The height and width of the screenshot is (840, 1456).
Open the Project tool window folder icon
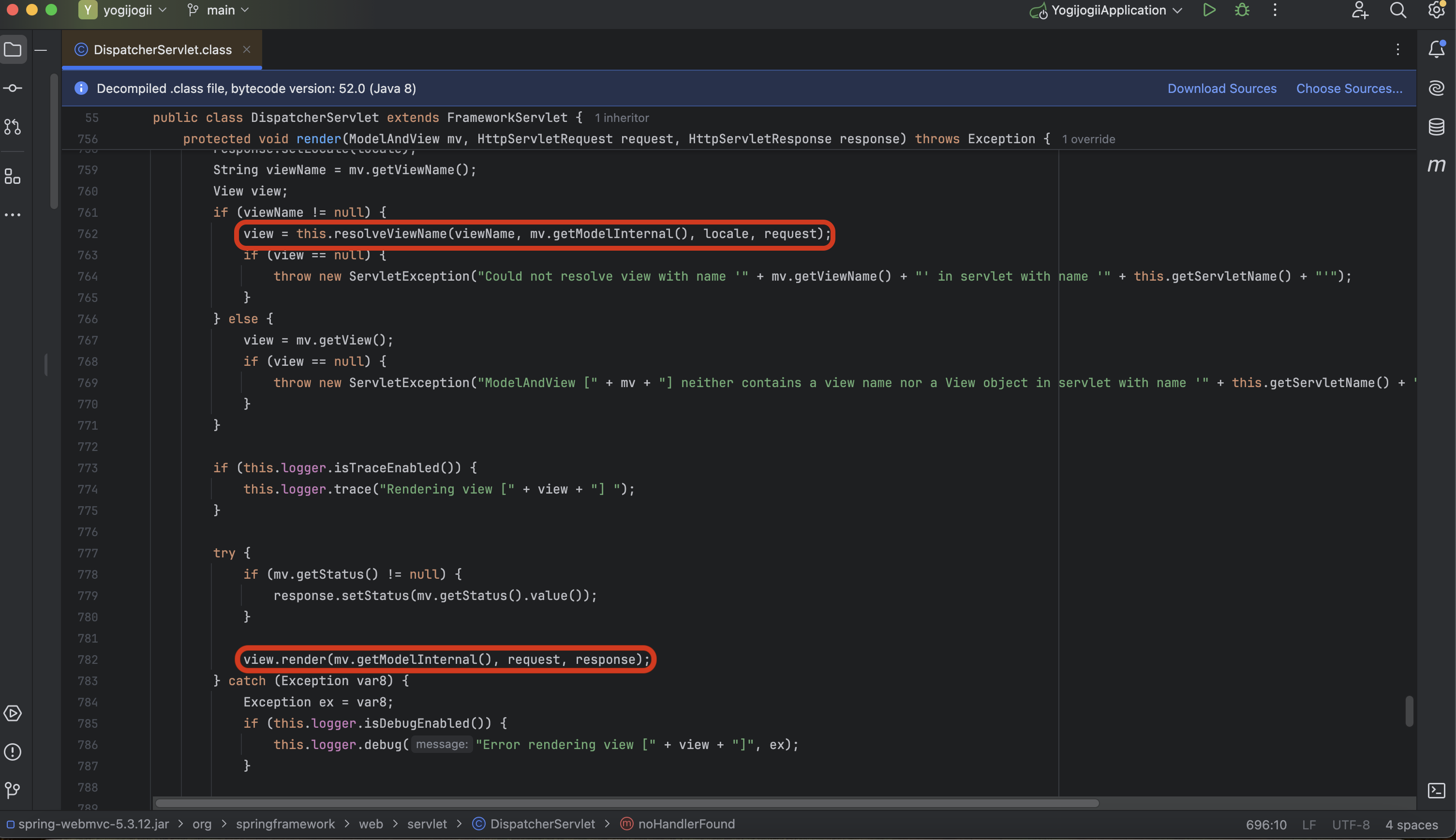click(13, 50)
